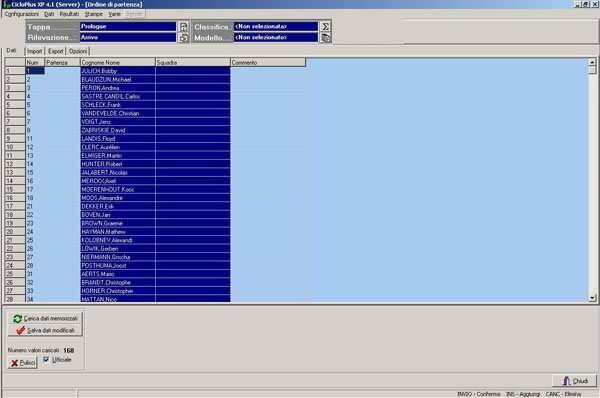Click the copy icon beside Modello field
Image resolution: width=600 pixels, height=398 pixels.
(325, 38)
